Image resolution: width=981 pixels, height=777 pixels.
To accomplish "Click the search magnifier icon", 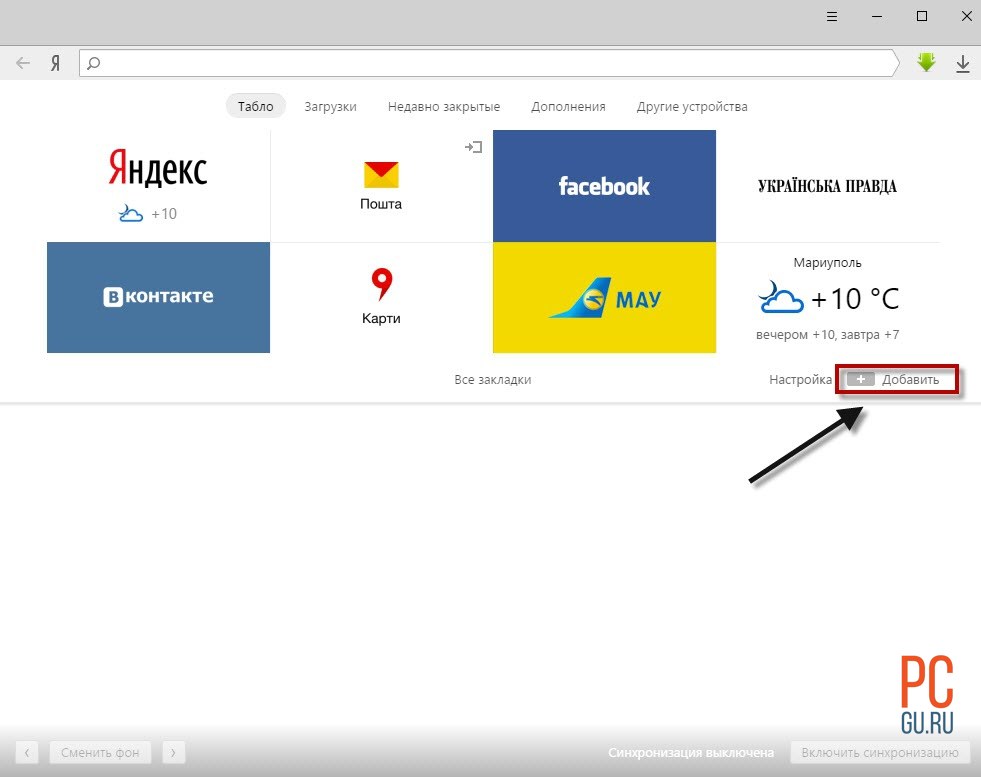I will pyautogui.click(x=93, y=63).
